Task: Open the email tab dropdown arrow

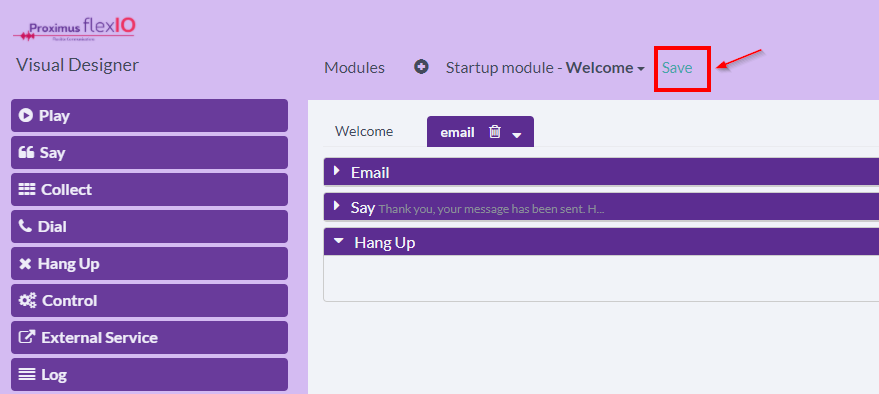Action: [517, 135]
